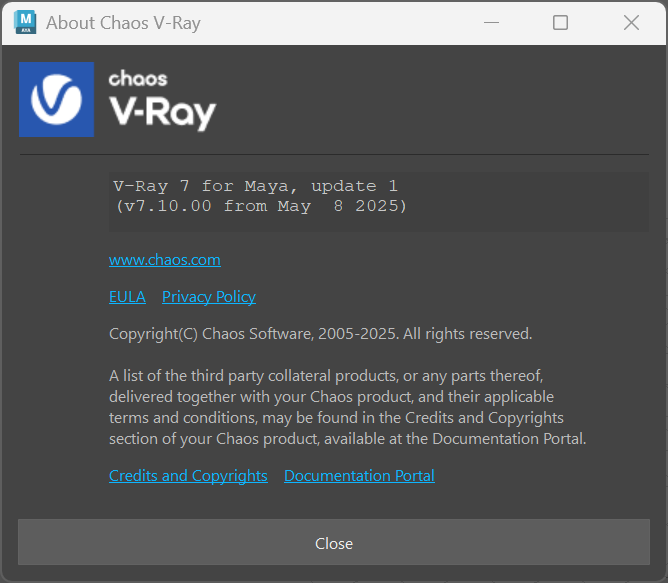This screenshot has width=668, height=583.
Task: View the Privacy Policy link
Action: point(208,297)
